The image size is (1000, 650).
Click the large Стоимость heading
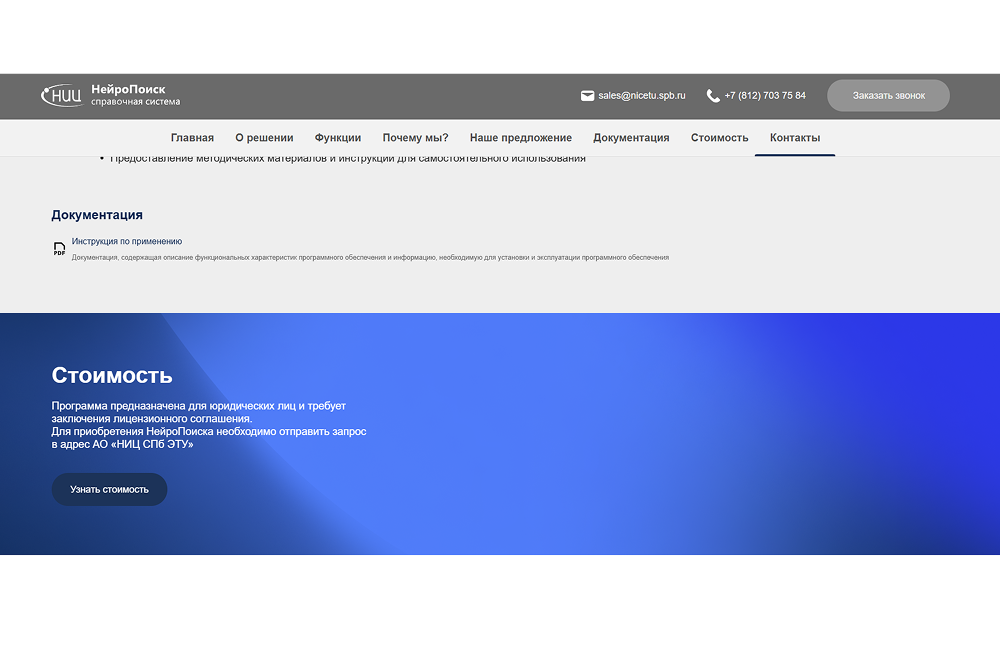(112, 375)
